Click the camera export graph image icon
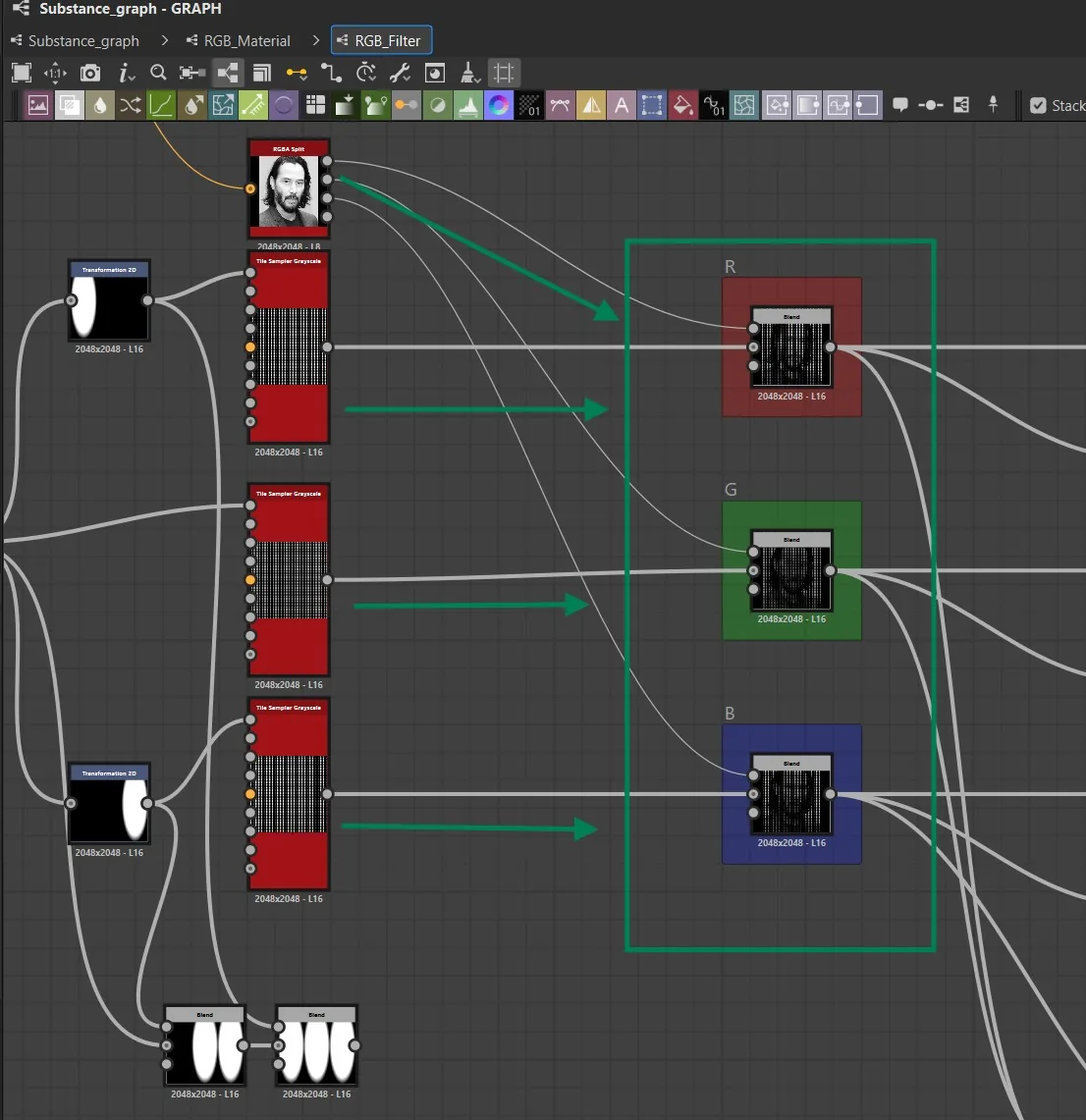Viewport: 1086px width, 1120px height. pyautogui.click(x=90, y=73)
